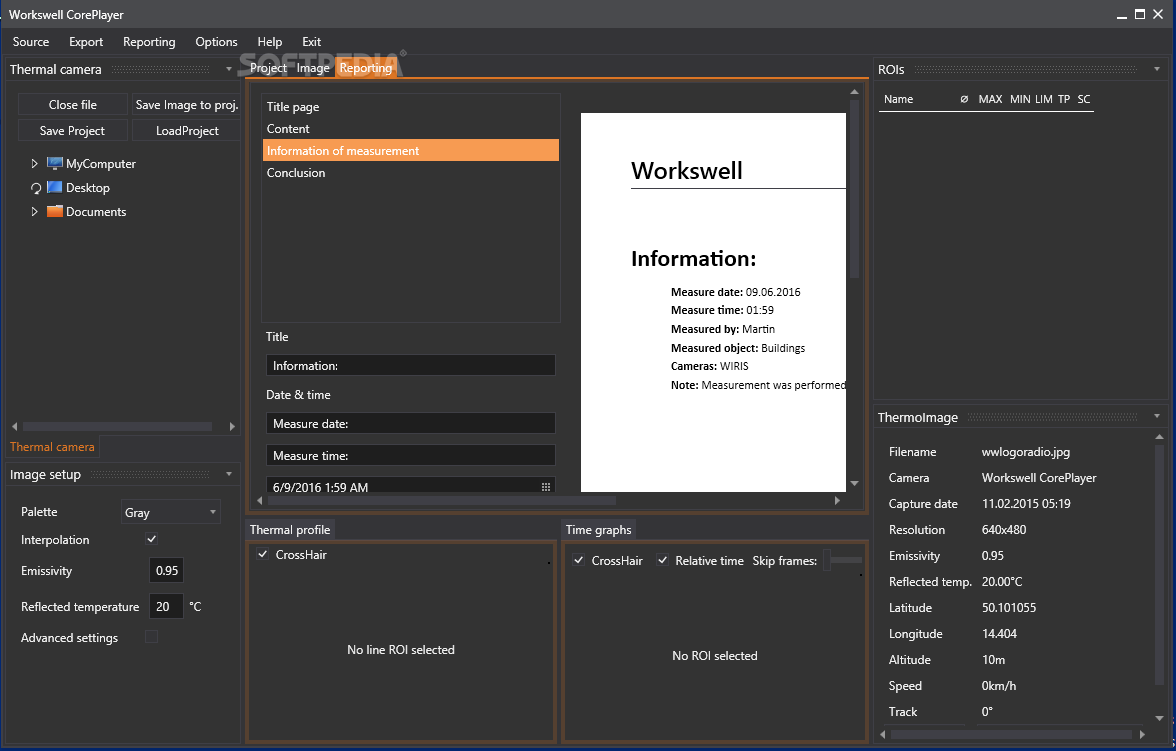Screen dimensions: 1176x751
Task: Expand the Documents tree node
Action: pos(34,212)
